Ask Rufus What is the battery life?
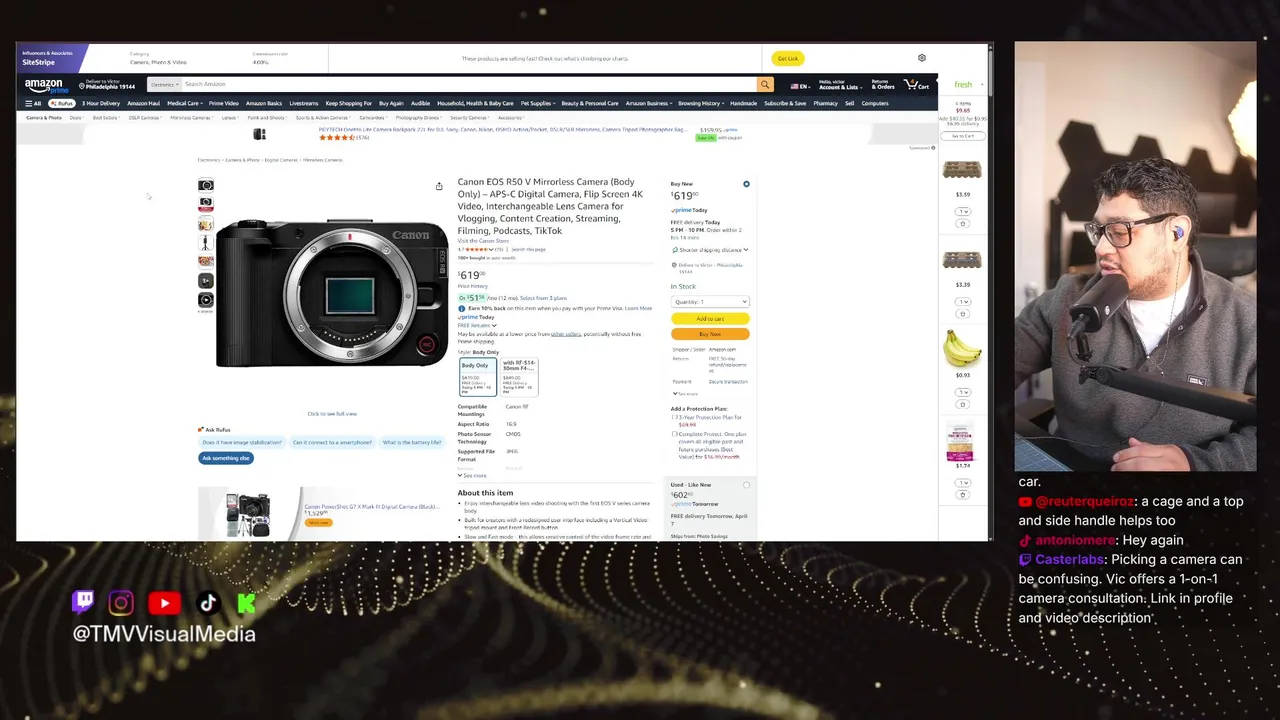The height and width of the screenshot is (720, 1280). tap(412, 442)
